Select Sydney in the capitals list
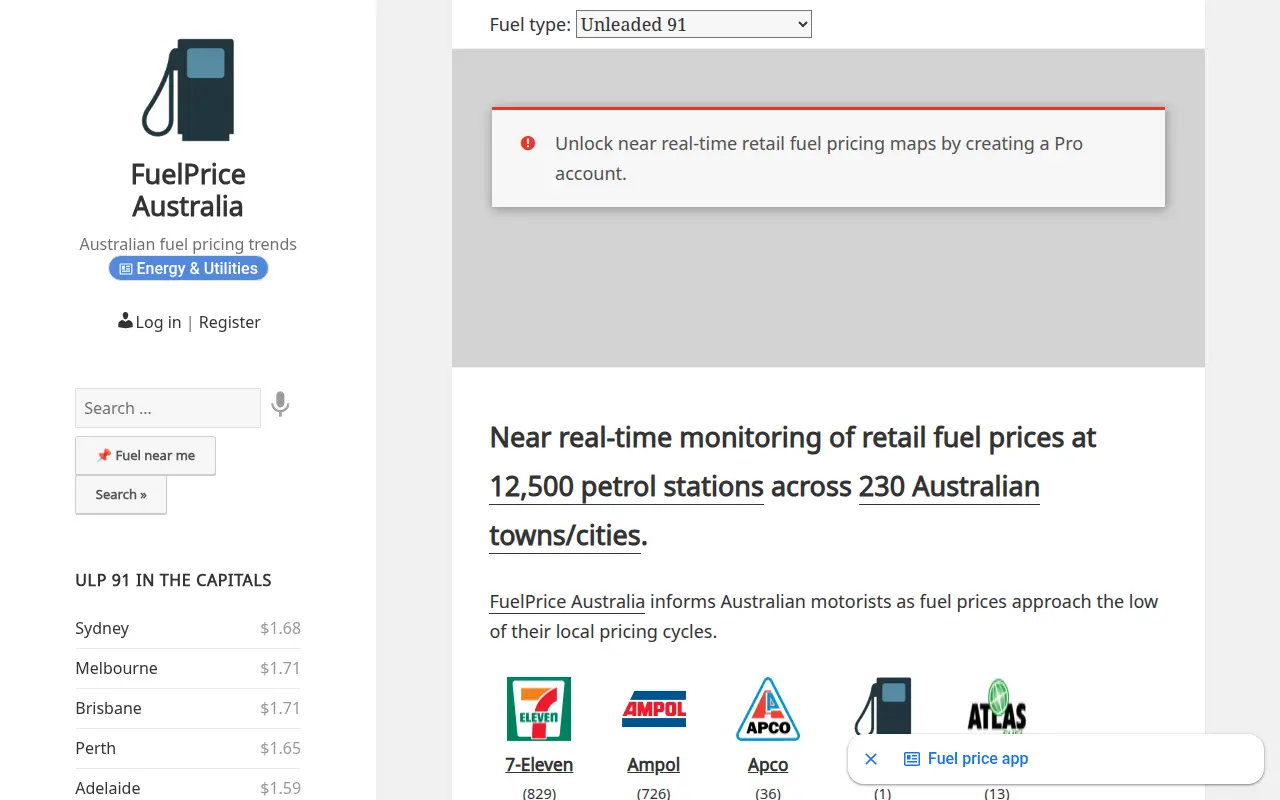The image size is (1280, 800). pyautogui.click(x=102, y=628)
